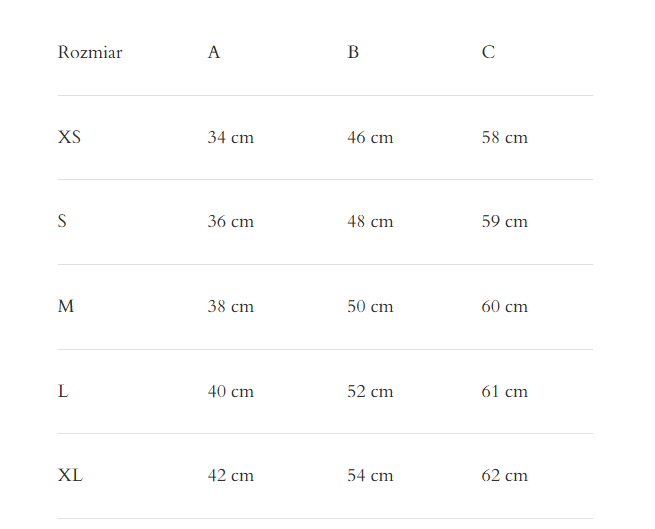Viewport: 655px width, 529px height.
Task: Click the 60 cm cell
Action: [x=504, y=306]
